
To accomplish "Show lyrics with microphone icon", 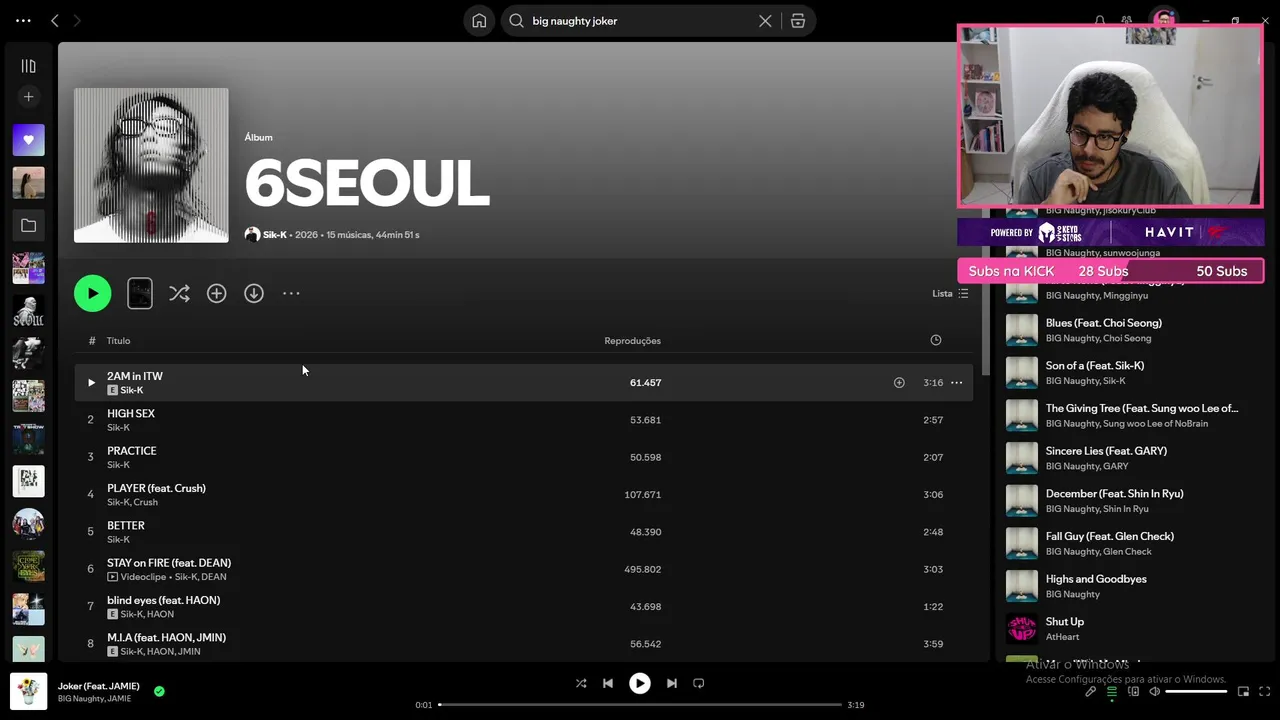I will (x=1091, y=691).
